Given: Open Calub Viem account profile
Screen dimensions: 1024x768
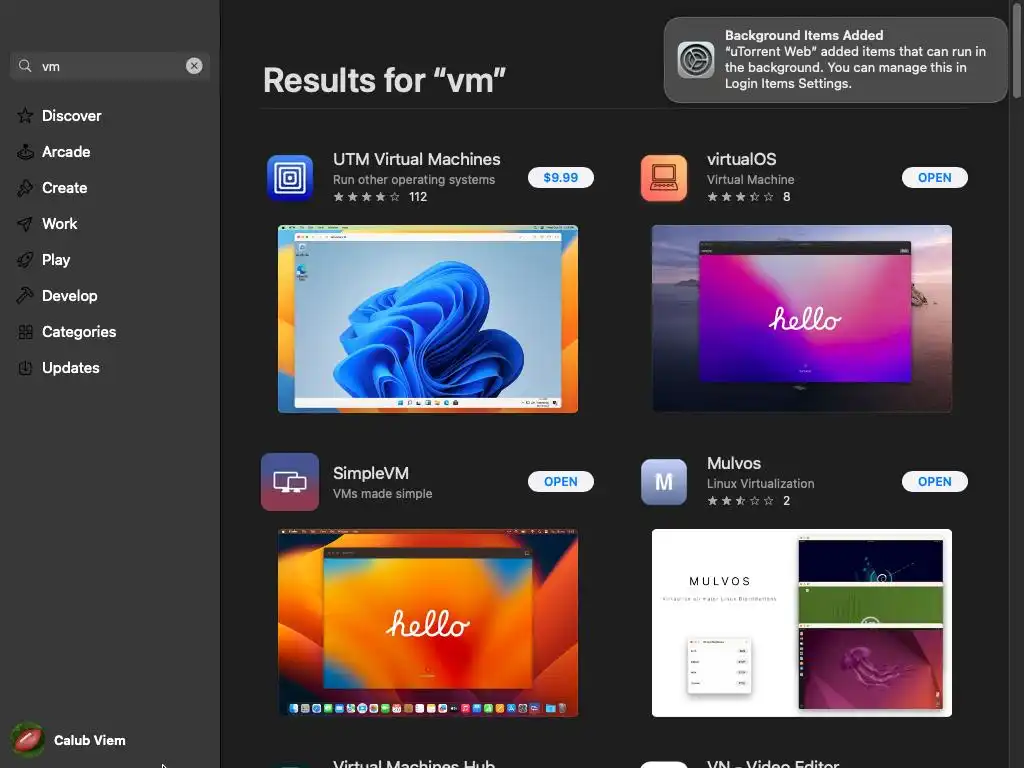Looking at the screenshot, I should tap(69, 740).
